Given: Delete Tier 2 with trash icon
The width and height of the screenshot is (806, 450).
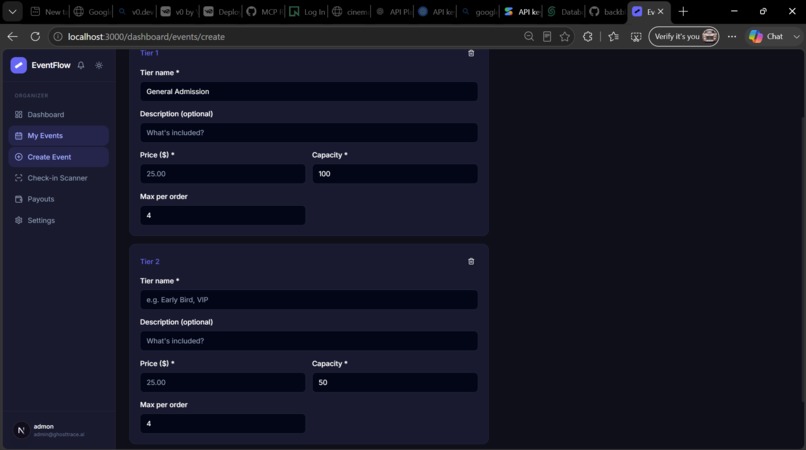Looking at the screenshot, I should [x=471, y=261].
